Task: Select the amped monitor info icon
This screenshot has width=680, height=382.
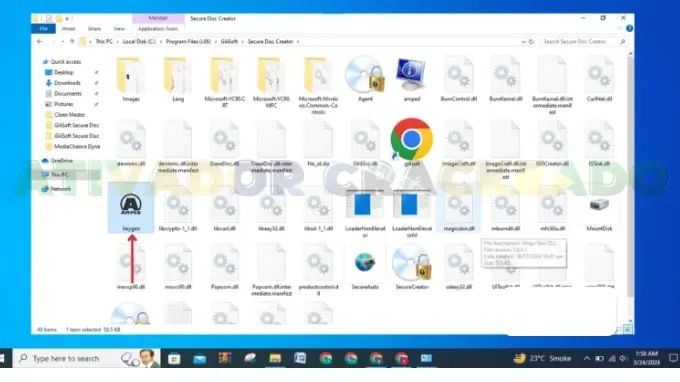Action: pos(412,79)
